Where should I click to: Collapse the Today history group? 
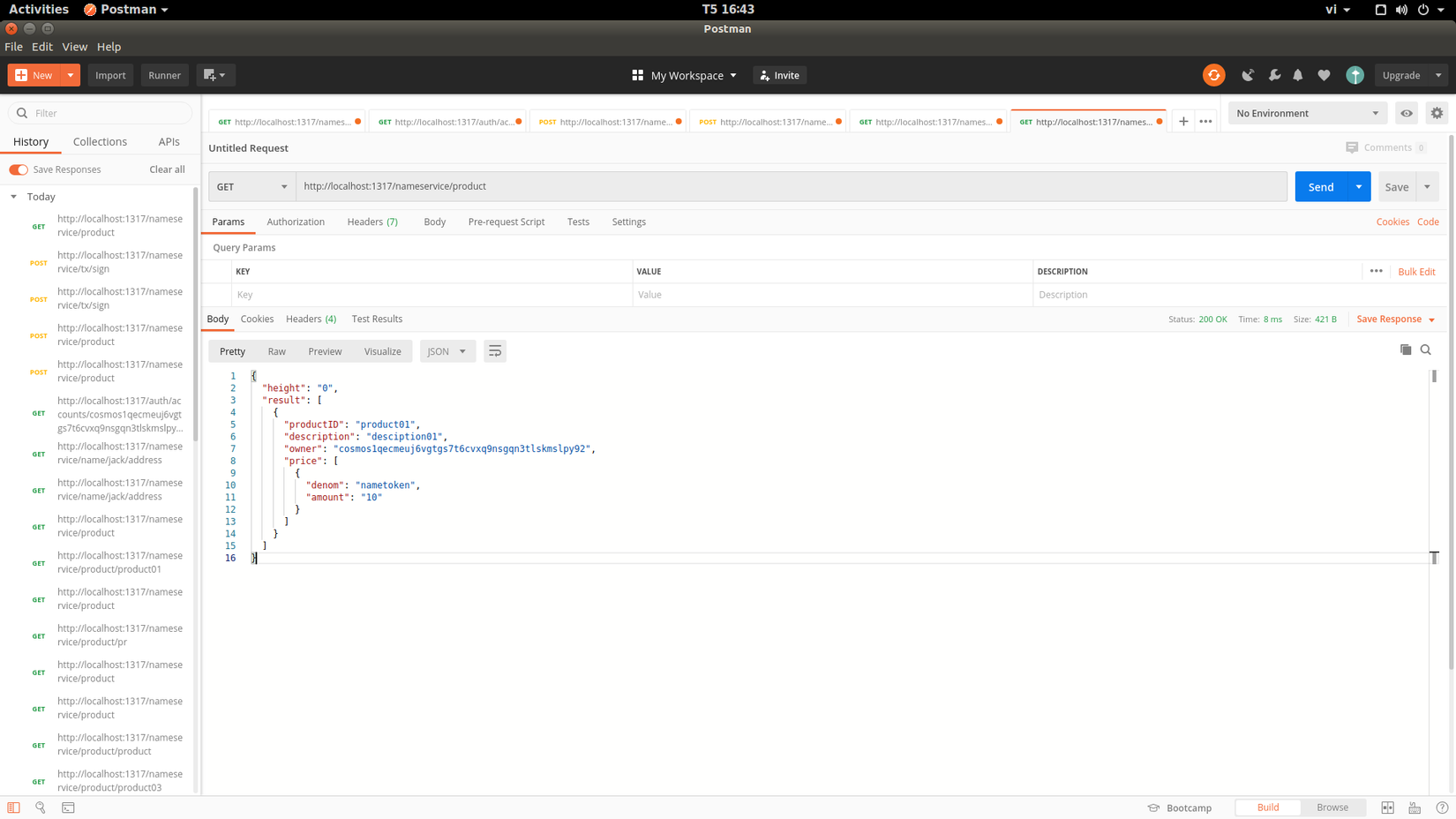click(13, 197)
